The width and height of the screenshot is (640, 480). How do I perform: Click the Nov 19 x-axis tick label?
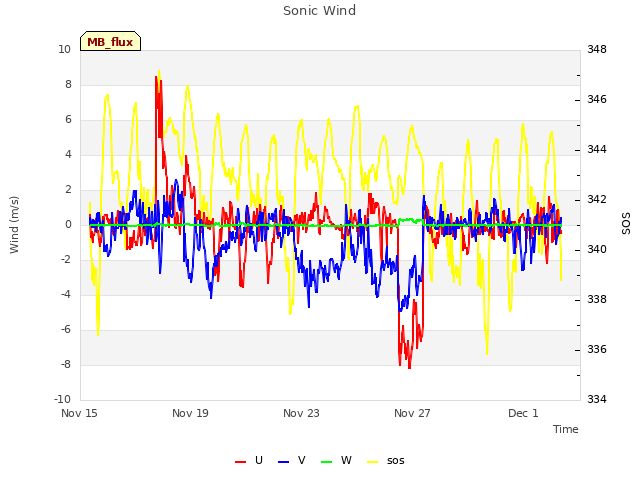[190, 413]
